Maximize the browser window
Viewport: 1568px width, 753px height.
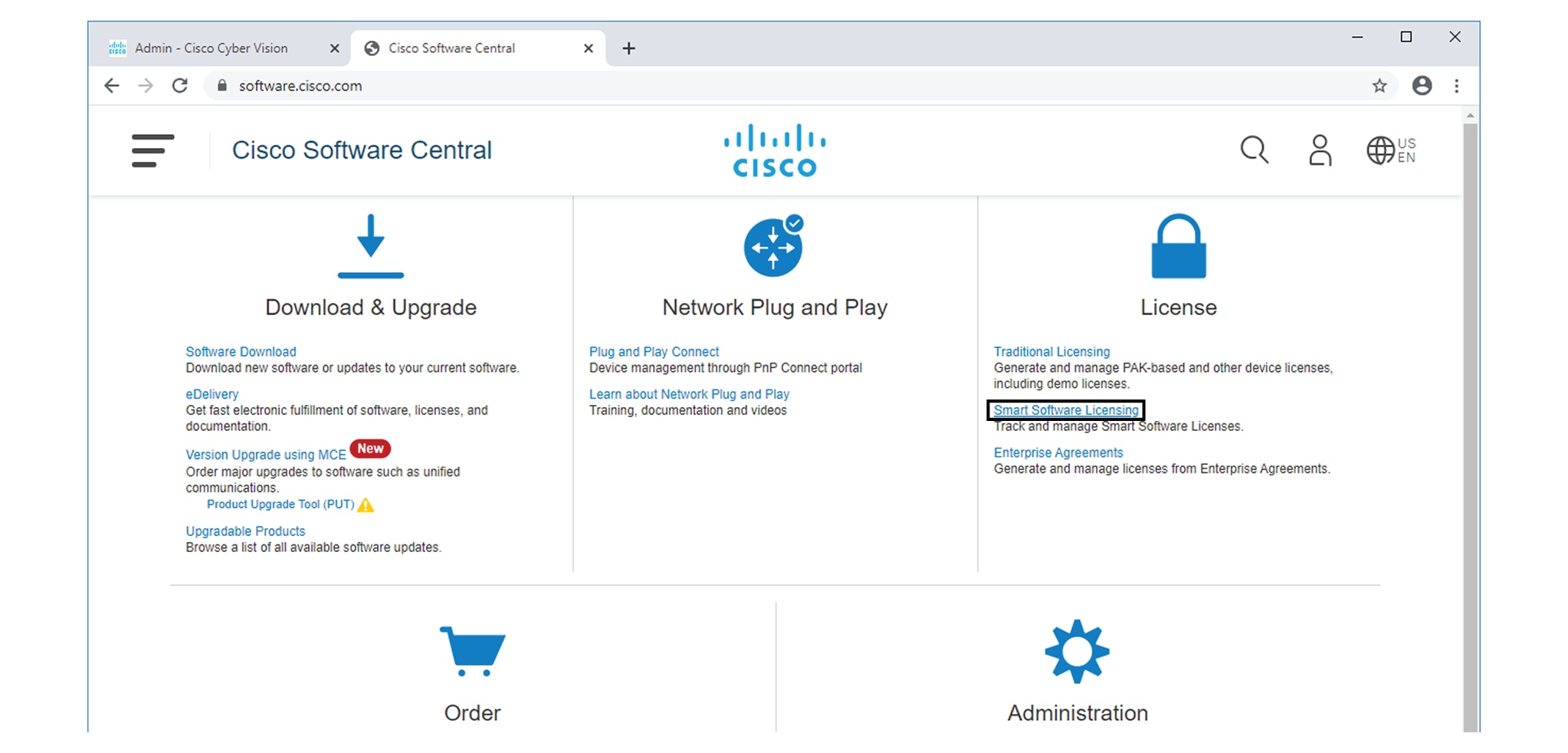pyautogui.click(x=1406, y=37)
